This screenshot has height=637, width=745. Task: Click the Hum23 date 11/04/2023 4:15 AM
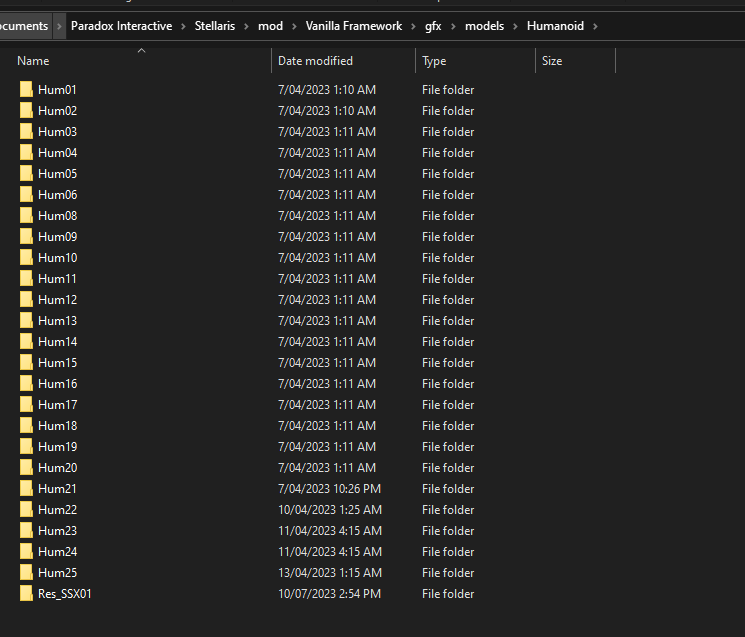point(330,530)
